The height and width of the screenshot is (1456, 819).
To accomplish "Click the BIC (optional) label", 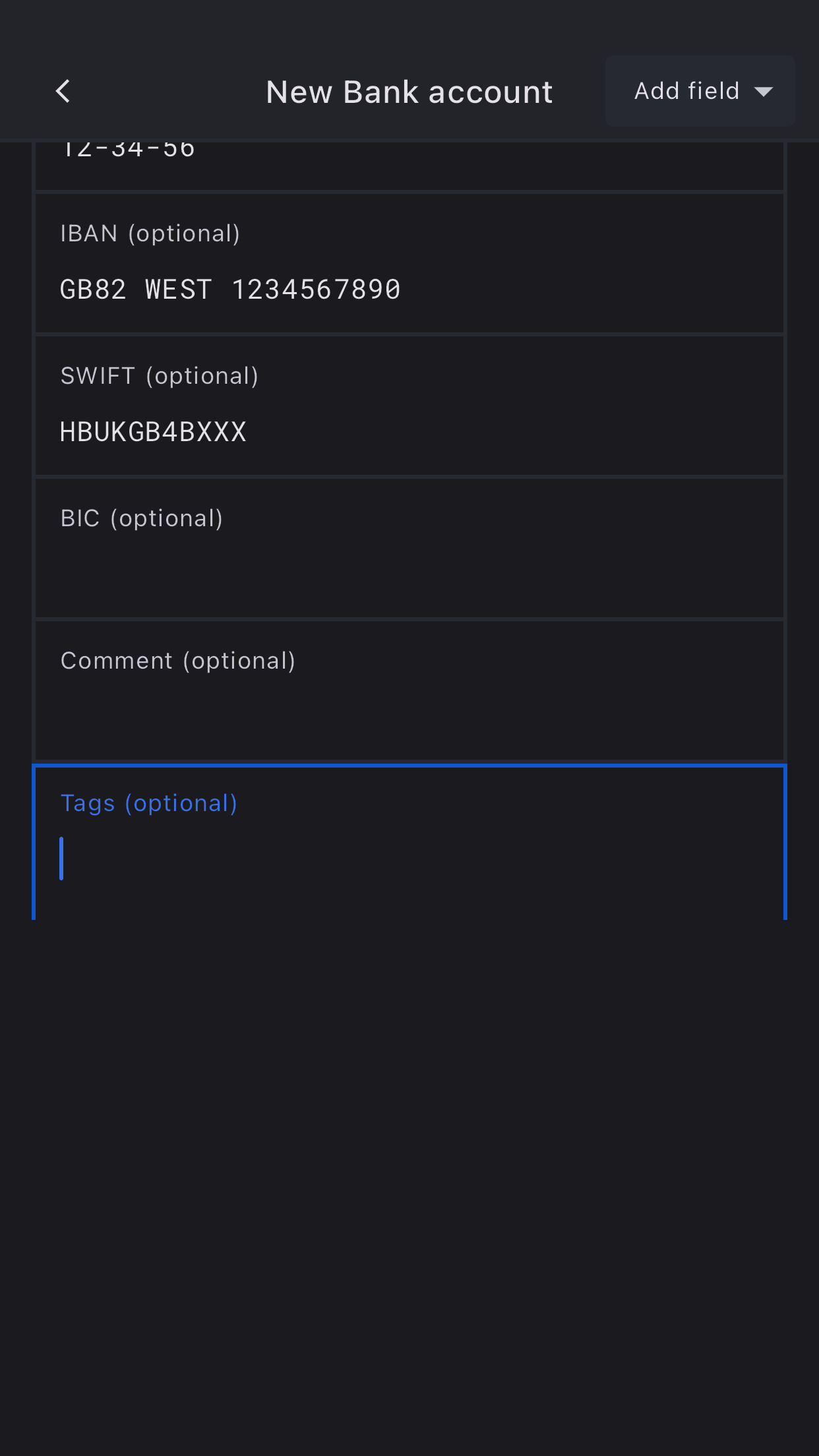I will [x=142, y=518].
